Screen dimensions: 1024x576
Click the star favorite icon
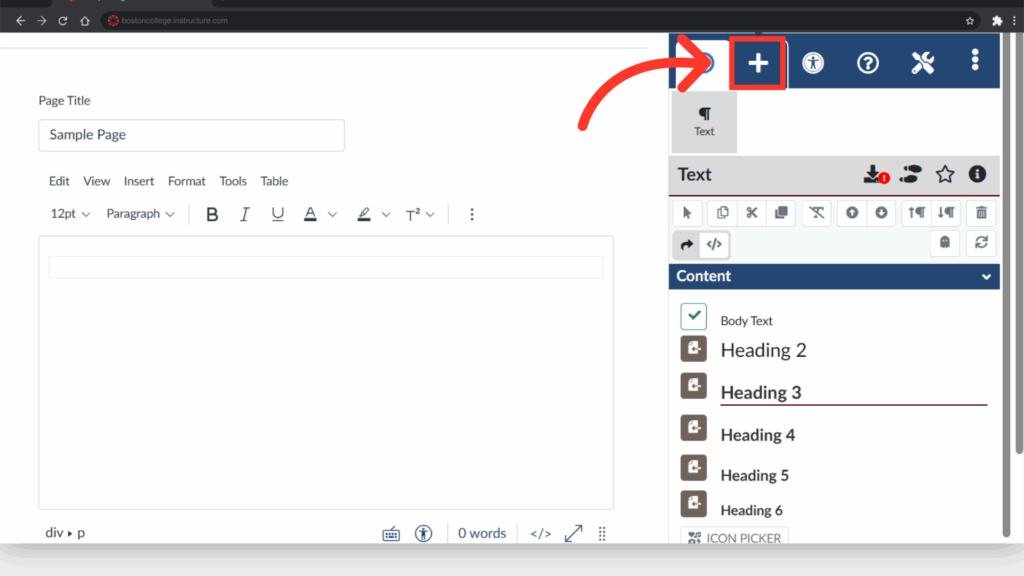[945, 174]
